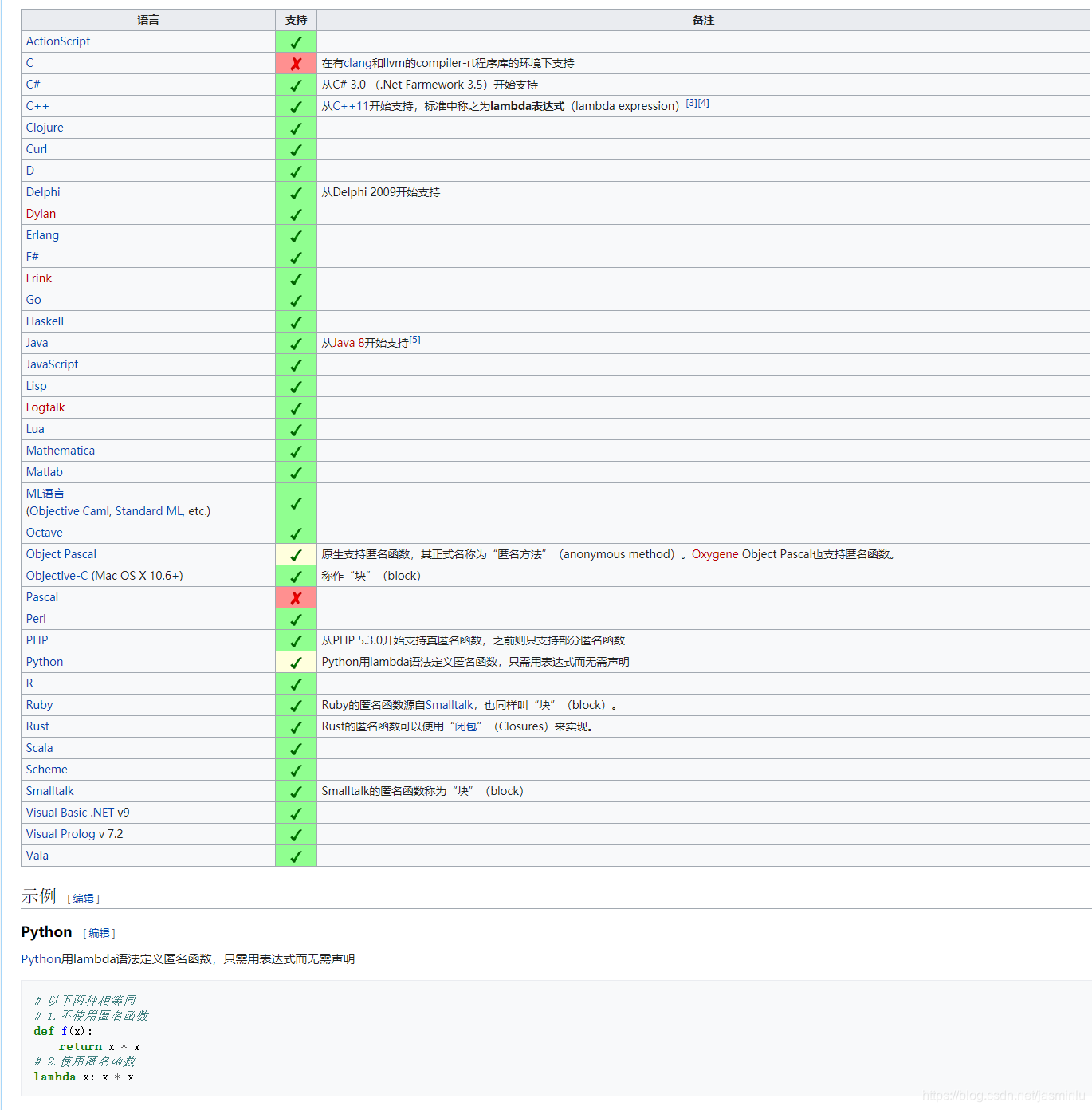Screen dimensions: 1092x1110
Task: Click the Curl language link
Action: tap(37, 149)
